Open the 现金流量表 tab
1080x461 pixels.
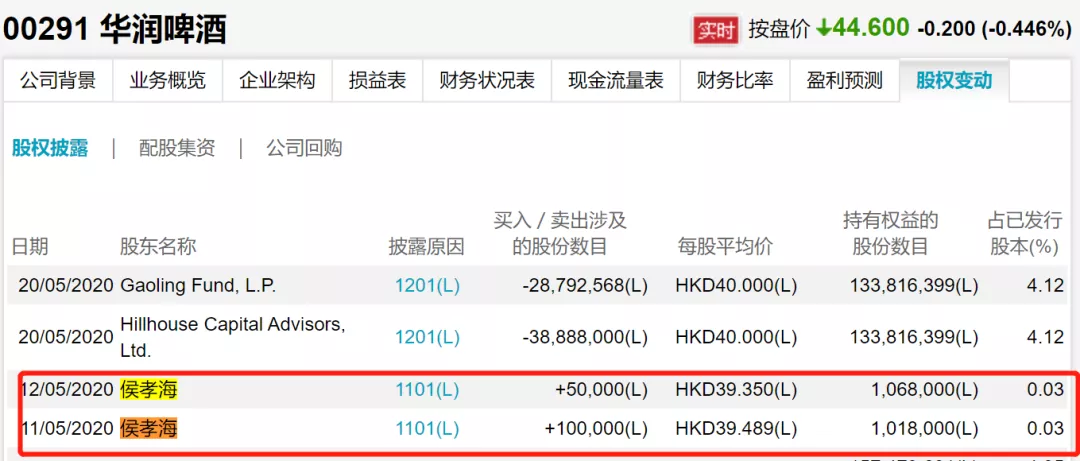click(616, 81)
